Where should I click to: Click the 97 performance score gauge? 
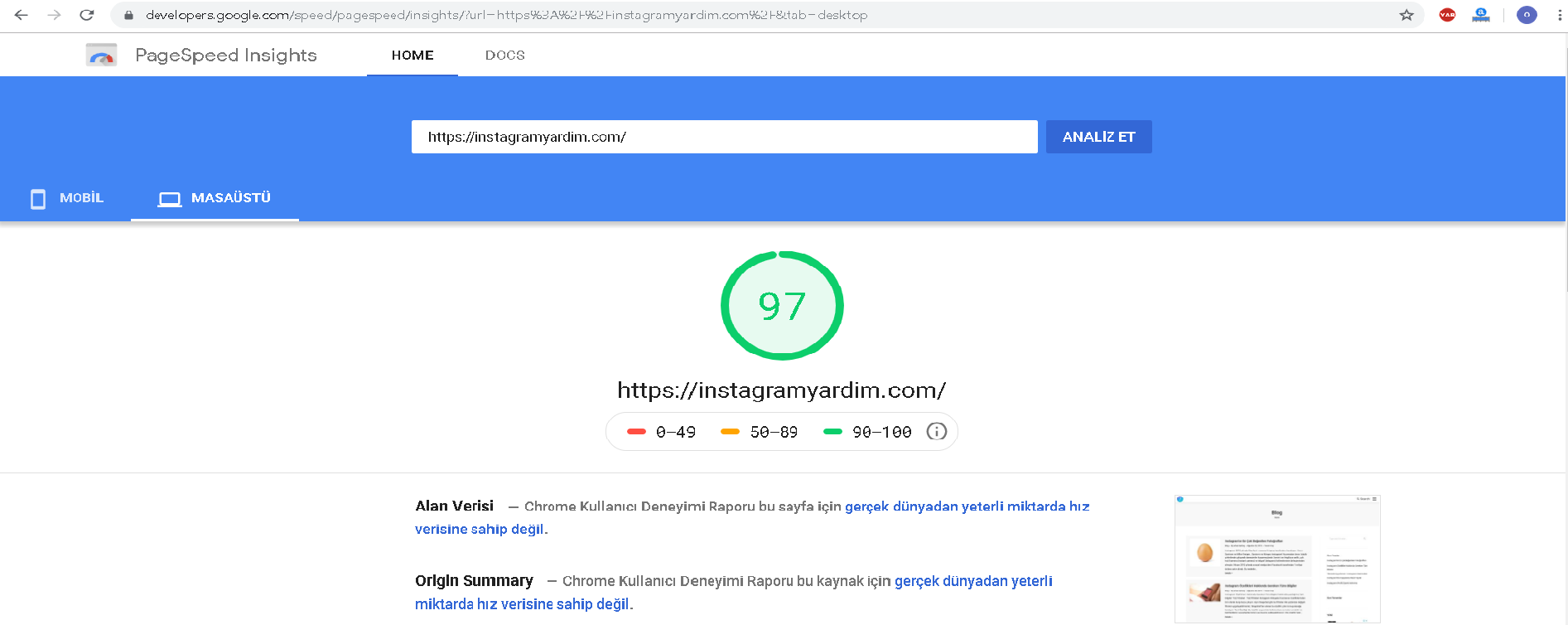[782, 306]
